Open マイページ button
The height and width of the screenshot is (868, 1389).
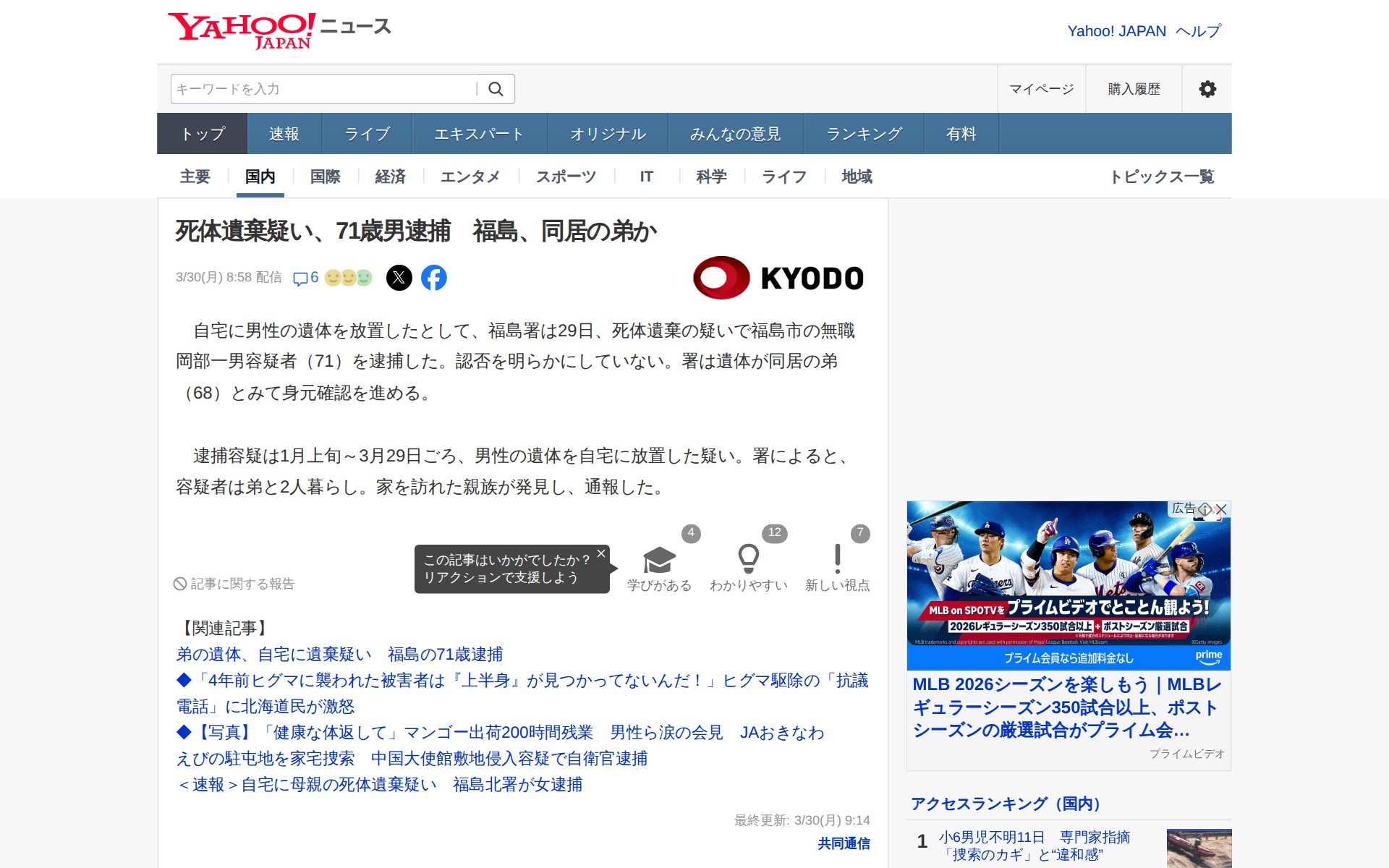pyautogui.click(x=1041, y=89)
